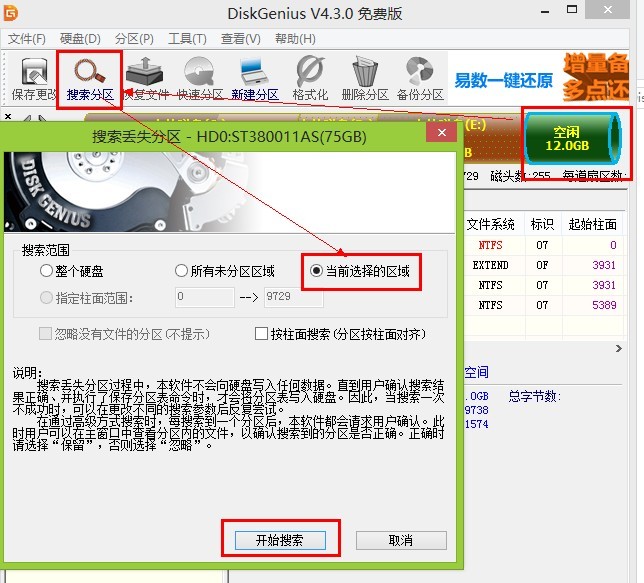Screen dimensions: 644x583
Task: Select the New Partition (新建分区) icon
Action: pos(255,79)
